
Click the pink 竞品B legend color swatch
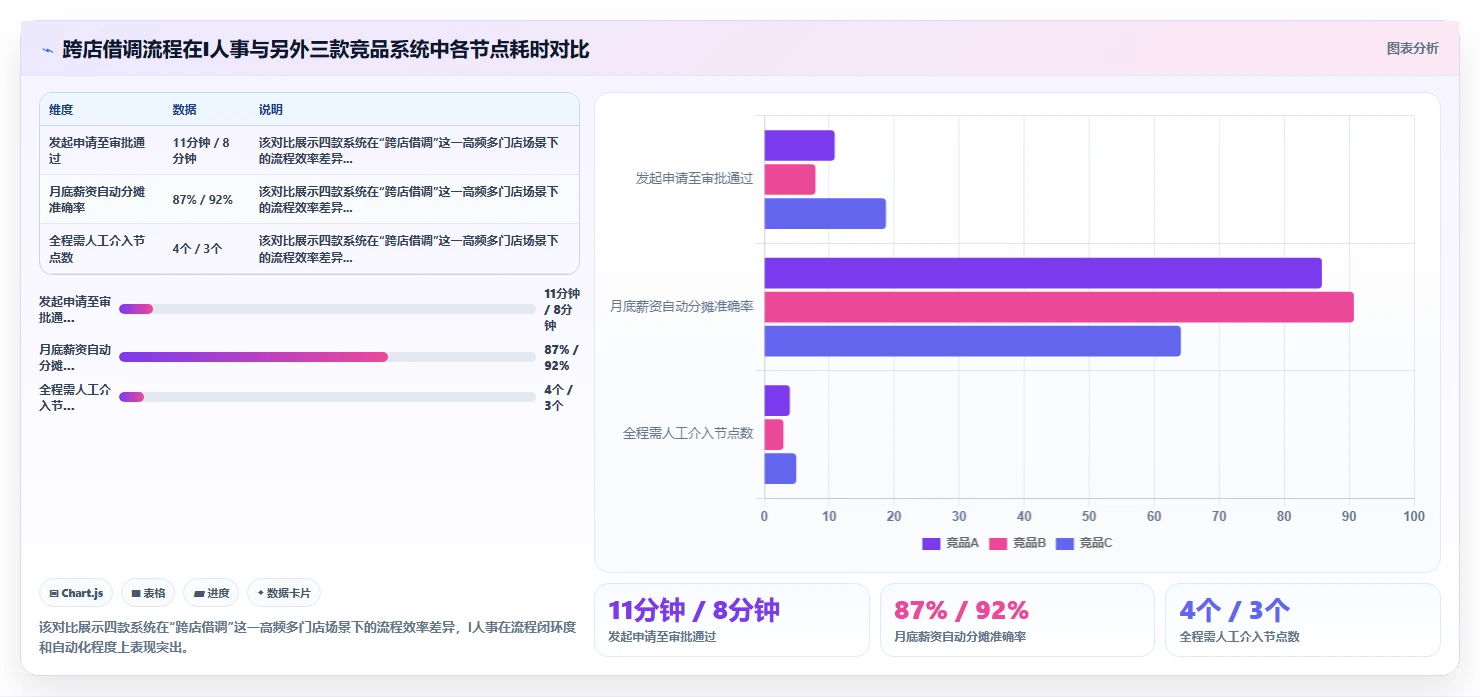[x=998, y=543]
